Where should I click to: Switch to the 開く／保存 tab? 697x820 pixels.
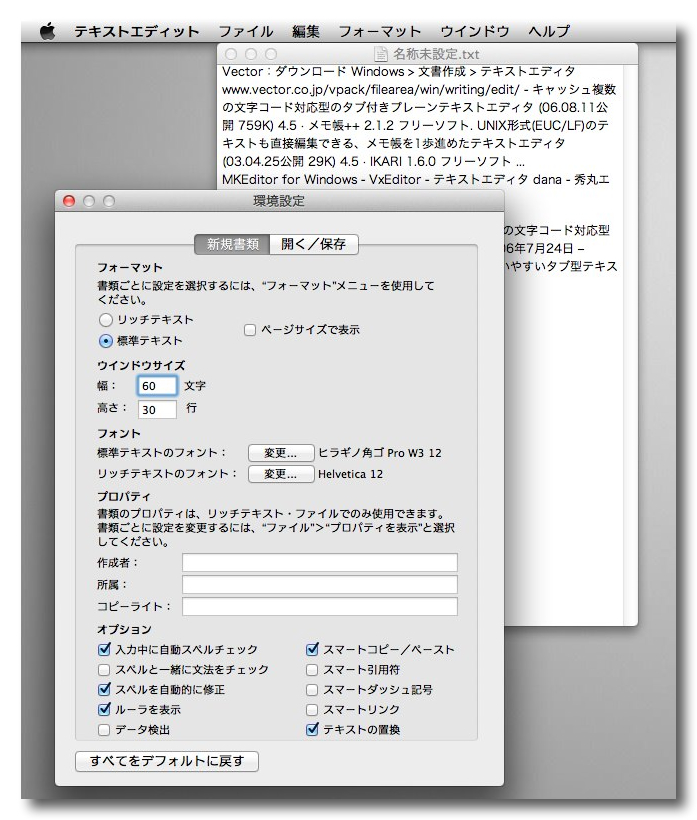[x=314, y=244]
